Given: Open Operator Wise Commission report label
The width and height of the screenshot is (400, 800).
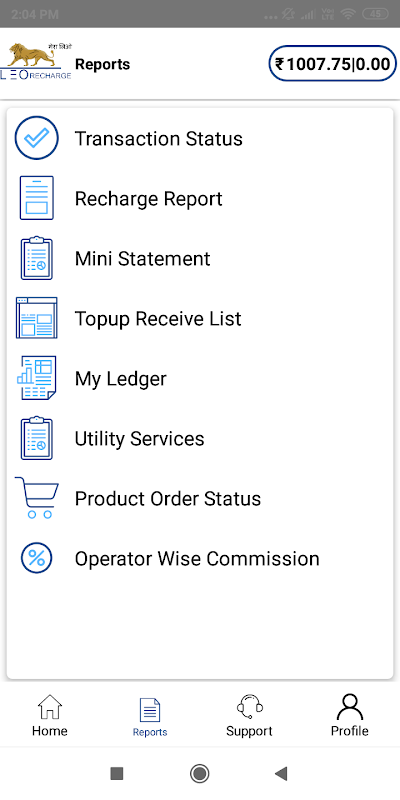Looking at the screenshot, I should pos(197,559).
